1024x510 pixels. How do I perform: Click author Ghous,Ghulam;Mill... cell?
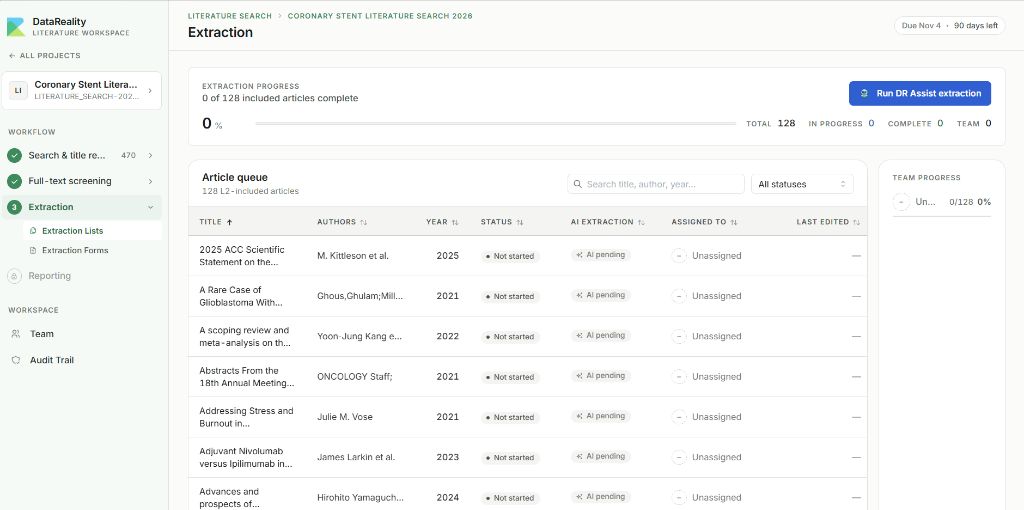(360, 296)
